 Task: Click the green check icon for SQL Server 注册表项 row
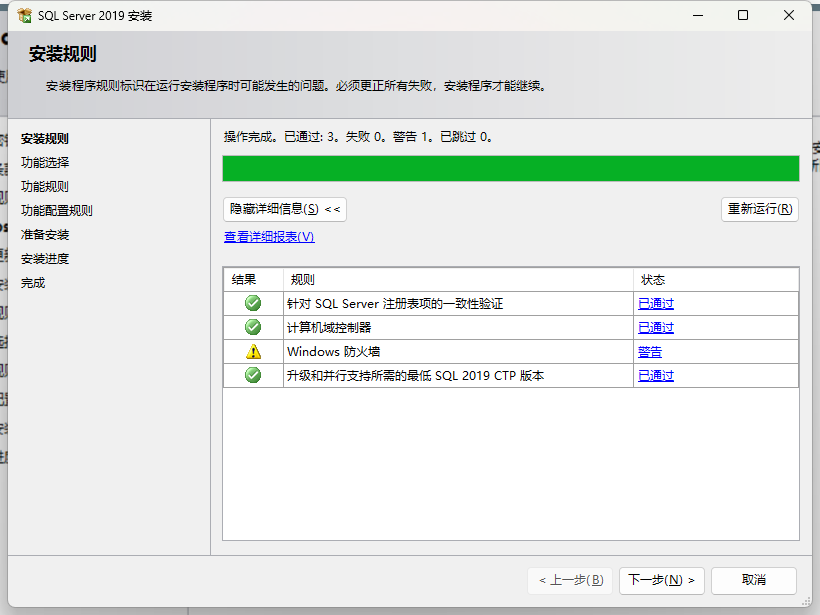click(x=253, y=303)
